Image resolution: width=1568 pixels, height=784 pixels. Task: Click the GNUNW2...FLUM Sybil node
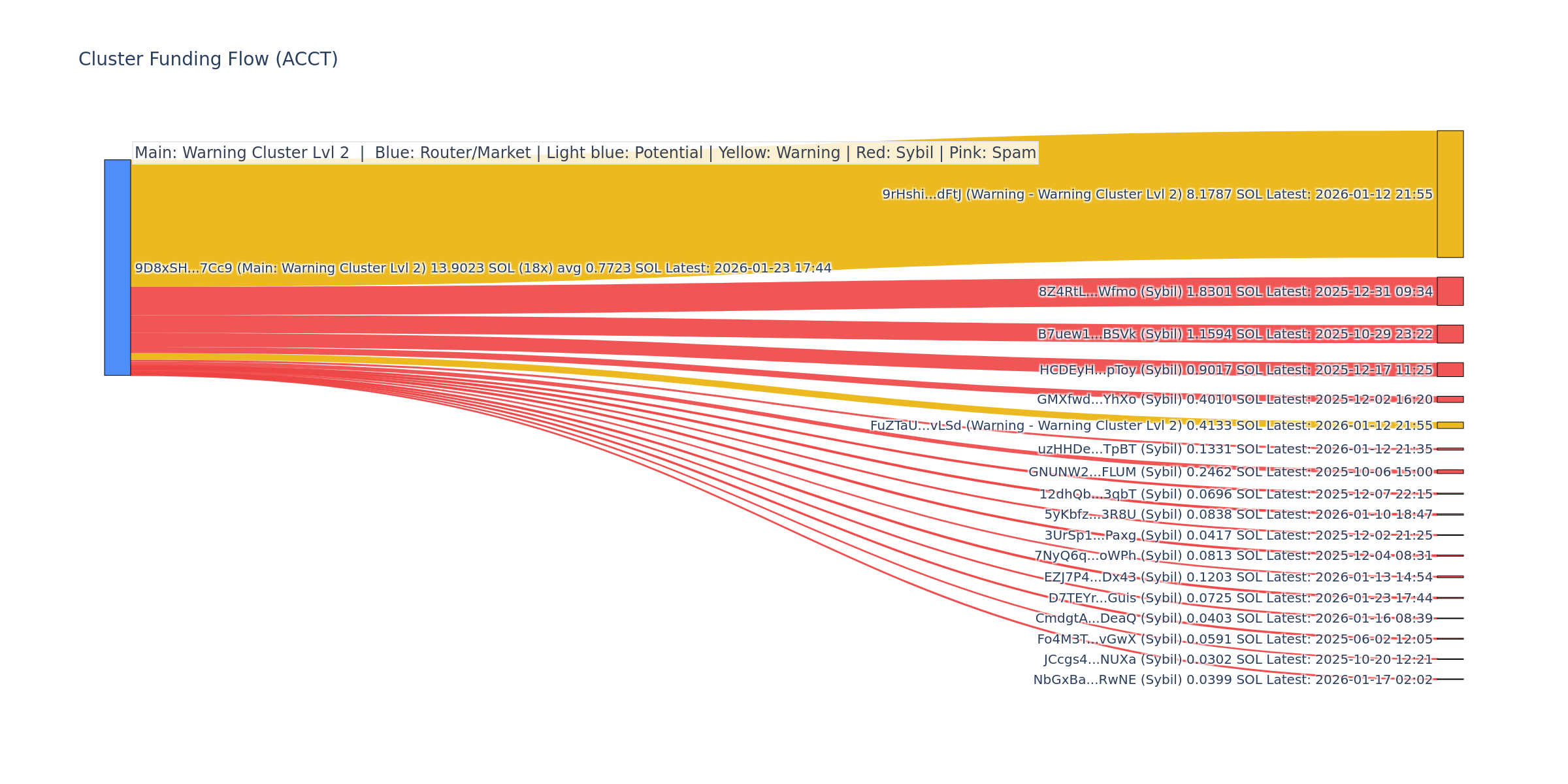pyautogui.click(x=1450, y=472)
